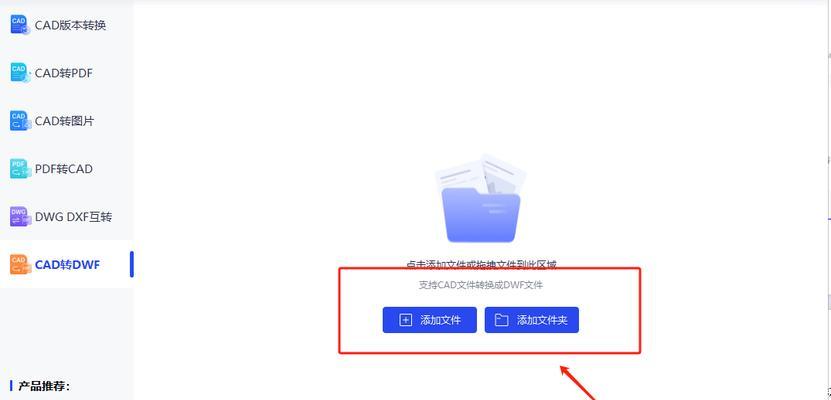Click the 点击添加文件或拖拽文件 drop area text
Viewport: 831px width, 400px height.
pyautogui.click(x=481, y=264)
